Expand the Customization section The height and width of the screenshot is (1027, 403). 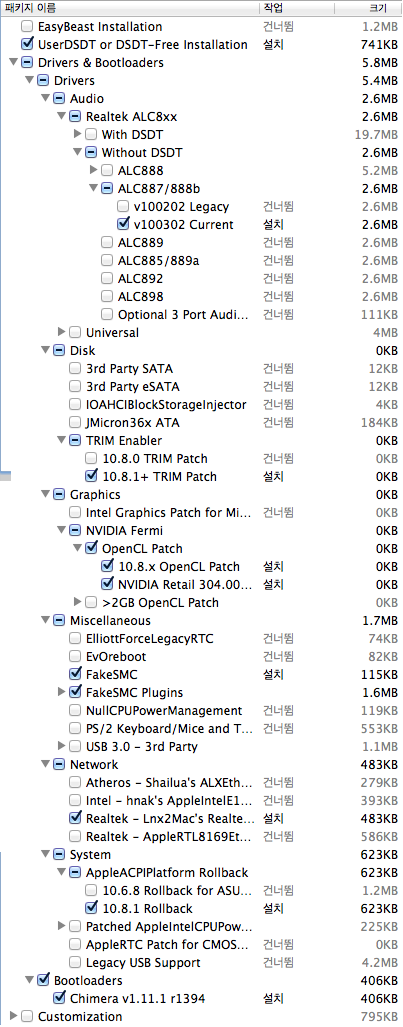tap(14, 1016)
